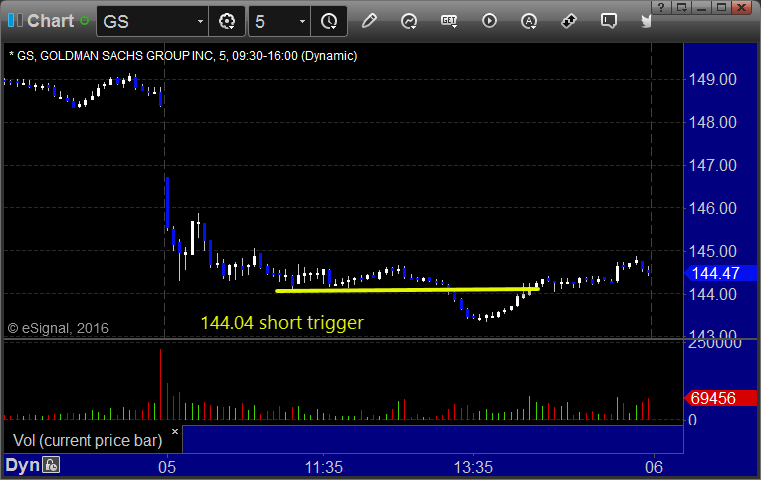This screenshot has width=761, height=480.
Task: Click the 11:35 time axis label
Action: [324, 467]
